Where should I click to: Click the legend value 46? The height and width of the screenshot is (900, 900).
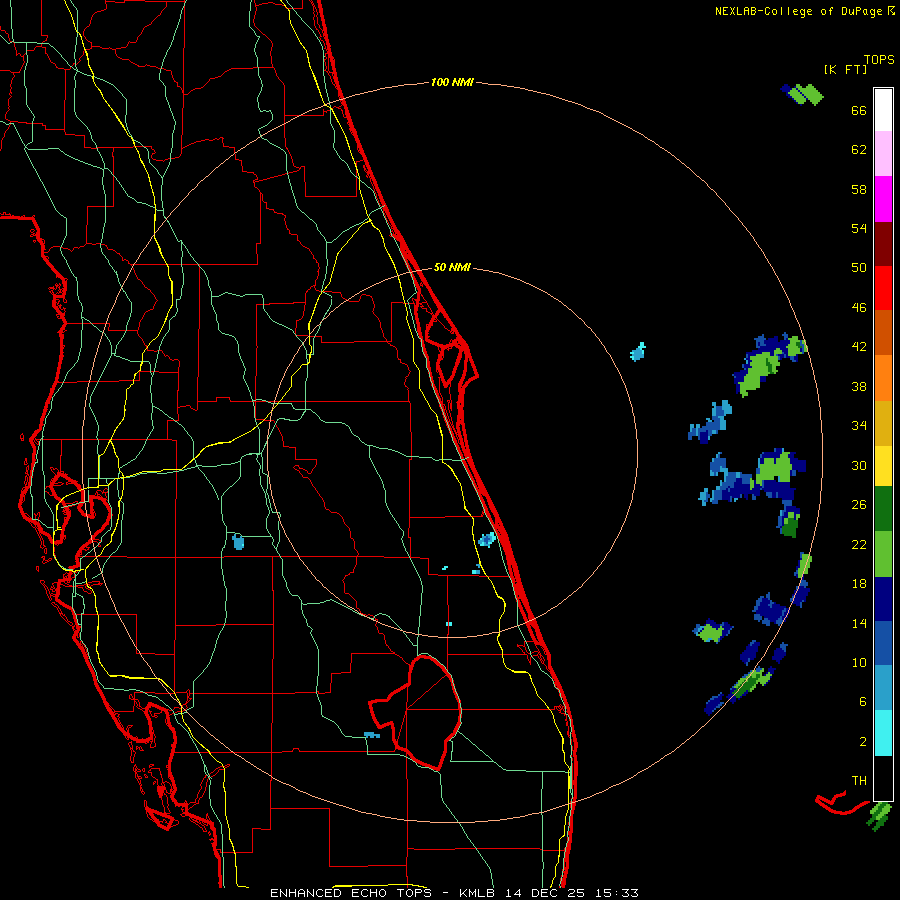coord(859,308)
